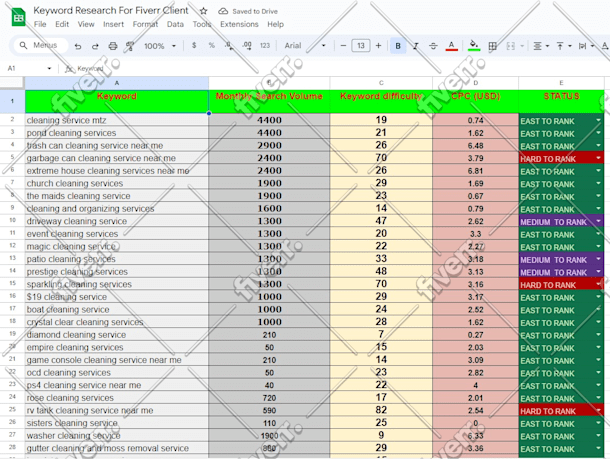Open the Format menu
Screen dimensions: 610x459
click(145, 24)
